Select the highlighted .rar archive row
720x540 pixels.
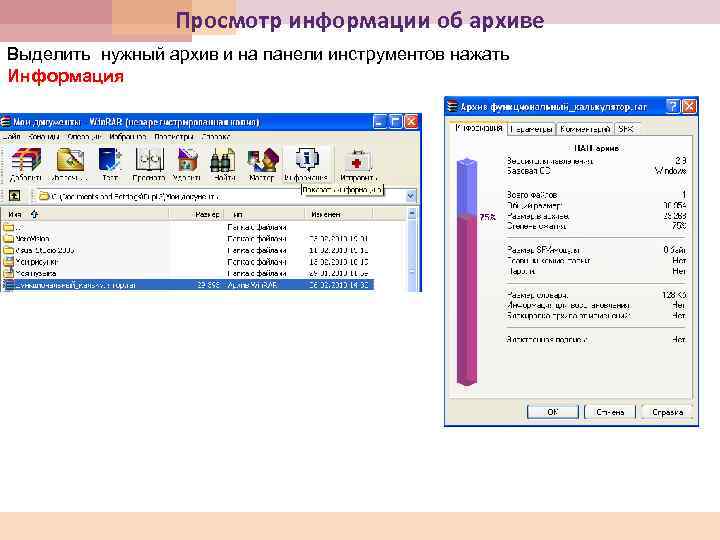(187, 285)
